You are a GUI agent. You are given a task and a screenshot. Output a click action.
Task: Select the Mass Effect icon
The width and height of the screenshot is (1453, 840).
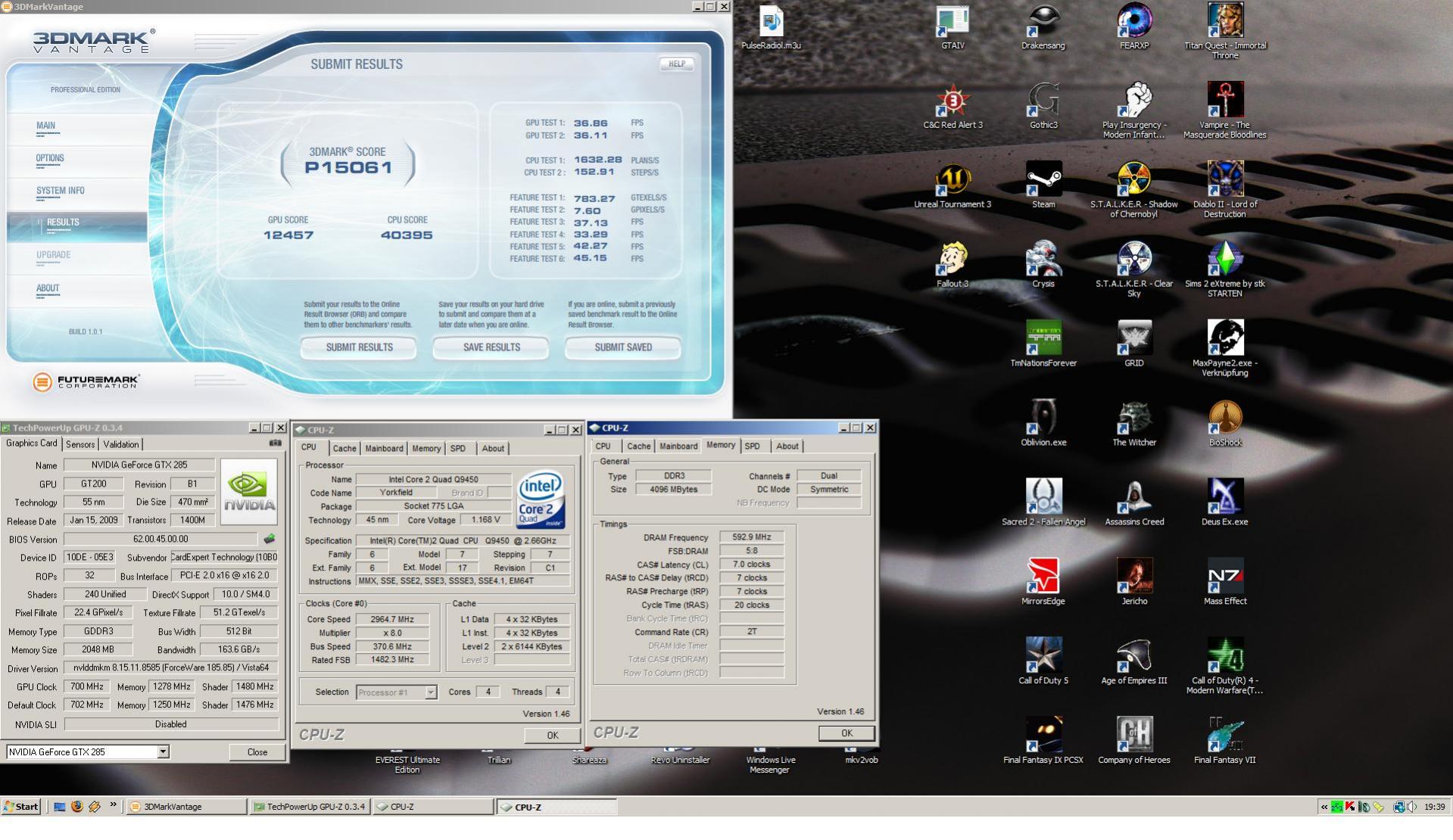(x=1224, y=583)
